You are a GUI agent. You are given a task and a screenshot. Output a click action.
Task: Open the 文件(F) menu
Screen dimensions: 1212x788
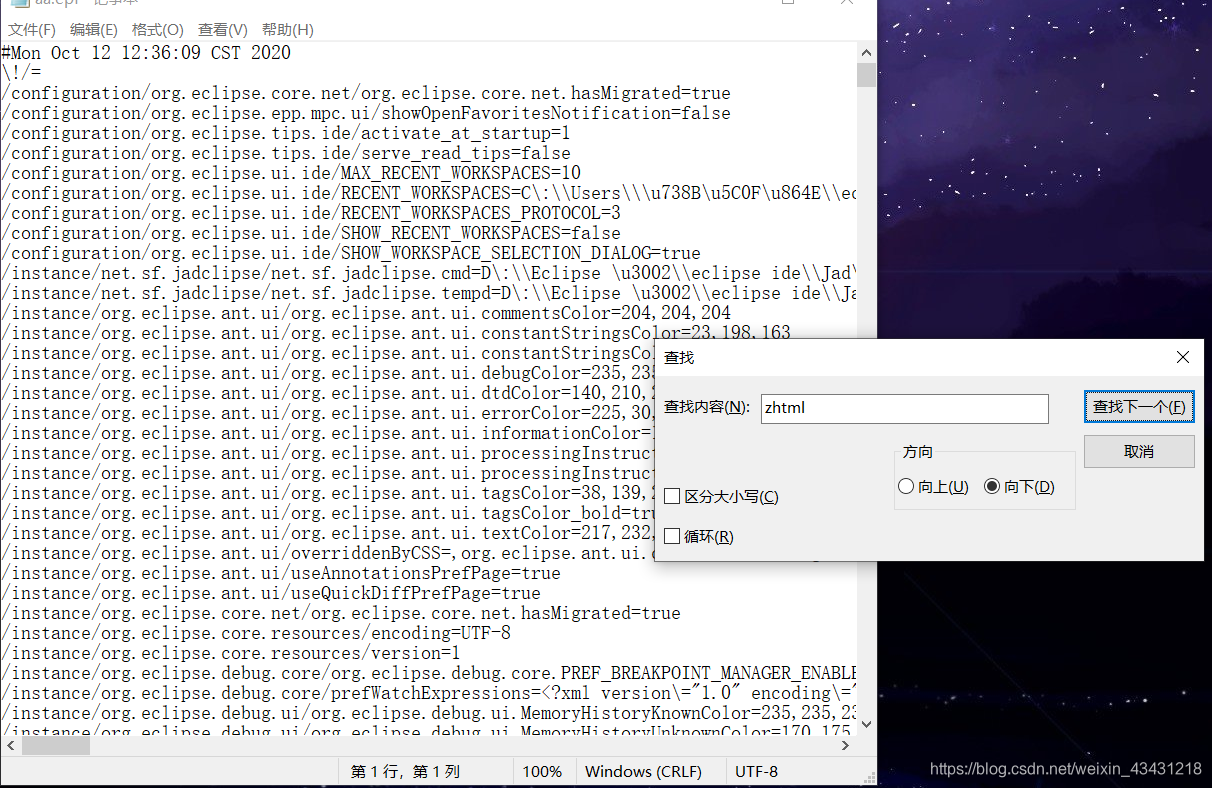[x=31, y=29]
